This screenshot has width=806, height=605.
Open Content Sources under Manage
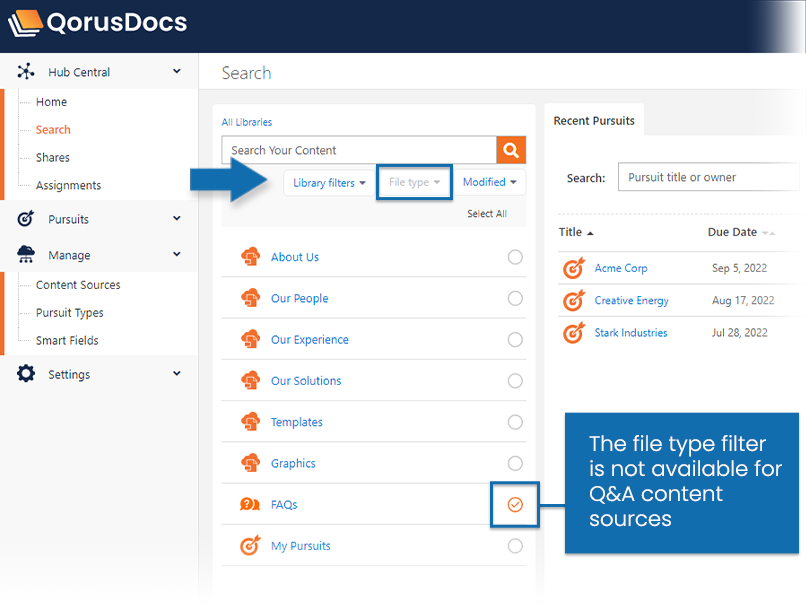point(78,285)
